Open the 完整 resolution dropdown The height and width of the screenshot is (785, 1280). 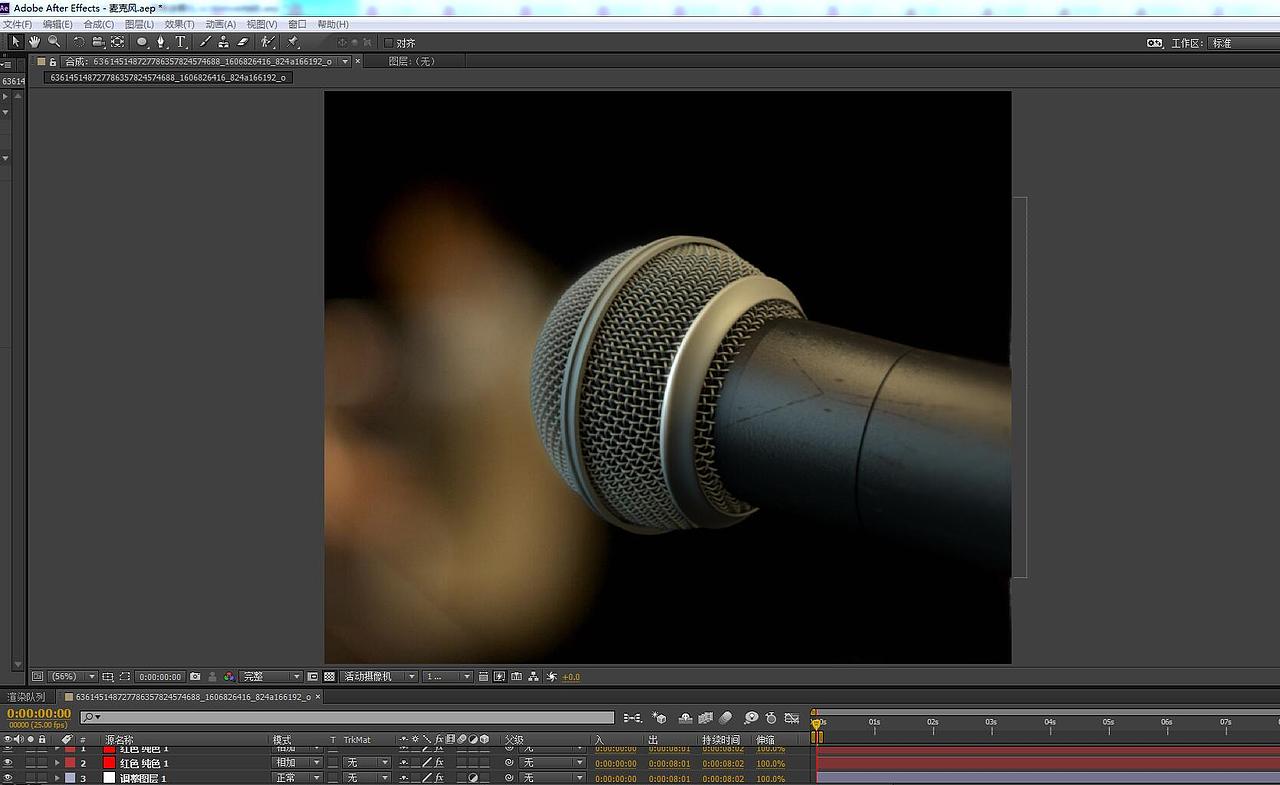click(x=270, y=677)
